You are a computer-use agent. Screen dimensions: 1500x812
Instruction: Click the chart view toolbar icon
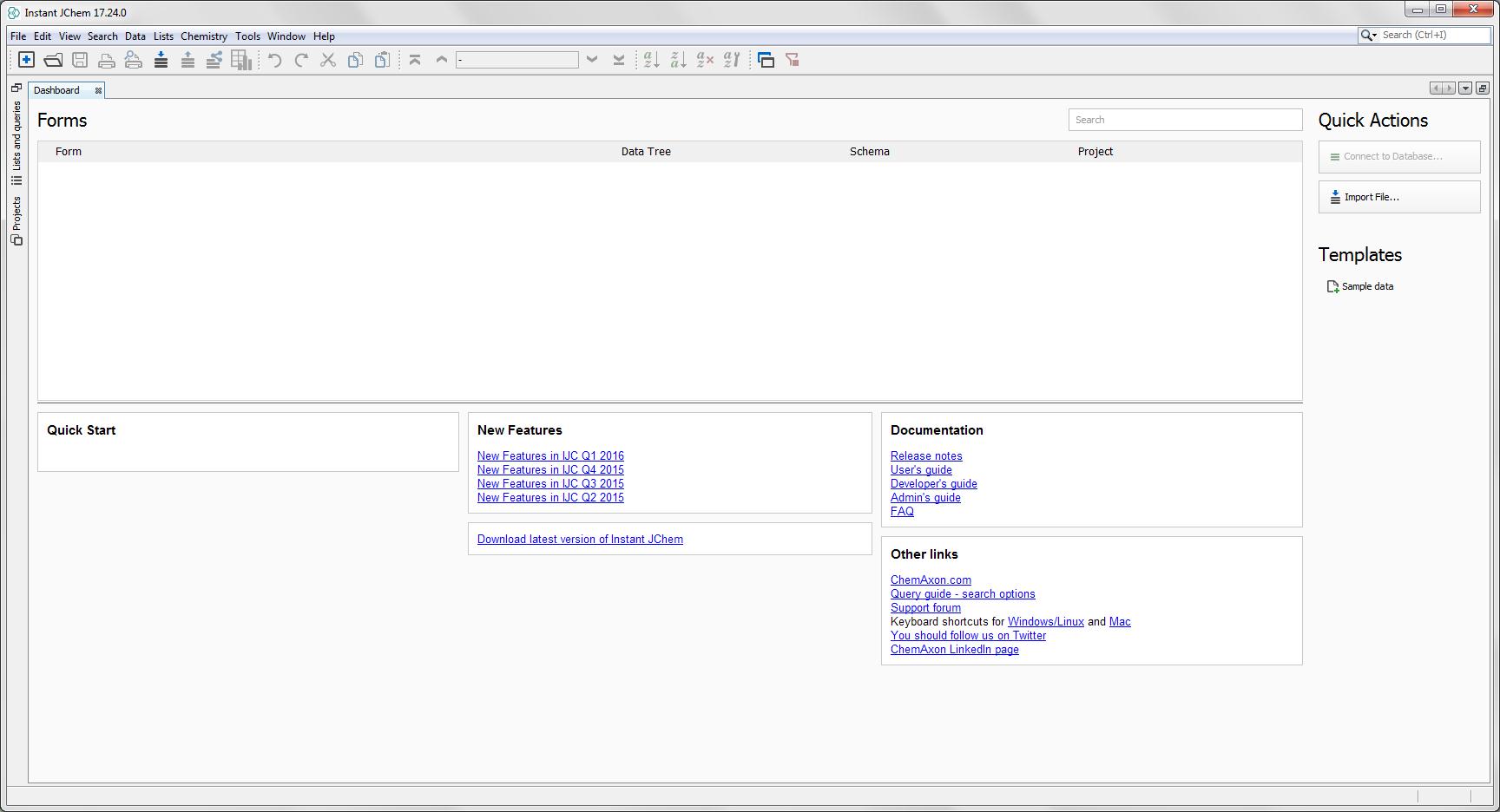pyautogui.click(x=241, y=60)
